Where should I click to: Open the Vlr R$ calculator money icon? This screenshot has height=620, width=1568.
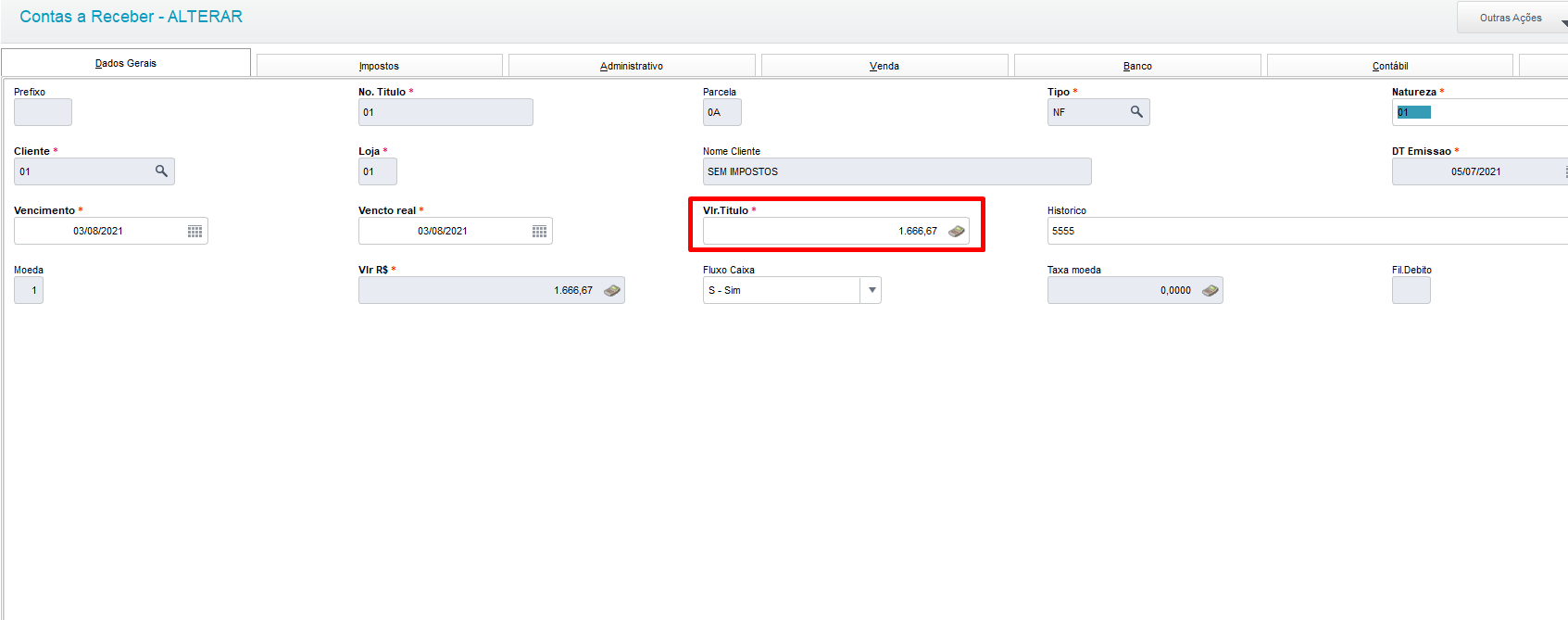coord(612,290)
